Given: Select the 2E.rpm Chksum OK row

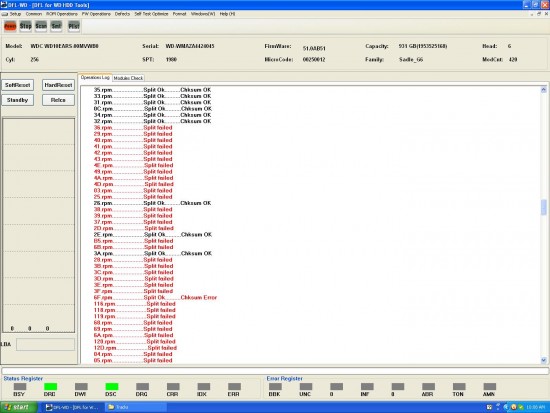Looking at the screenshot, I should (153, 235).
